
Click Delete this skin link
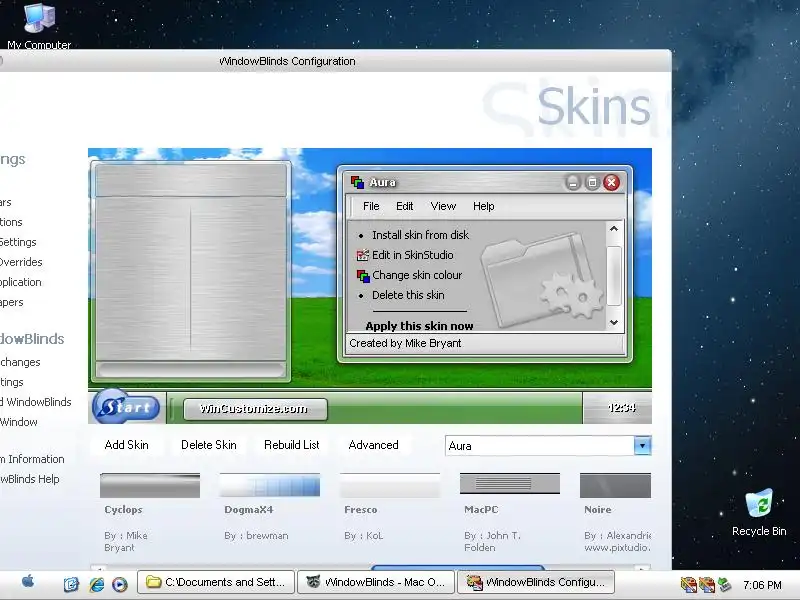[x=408, y=295]
